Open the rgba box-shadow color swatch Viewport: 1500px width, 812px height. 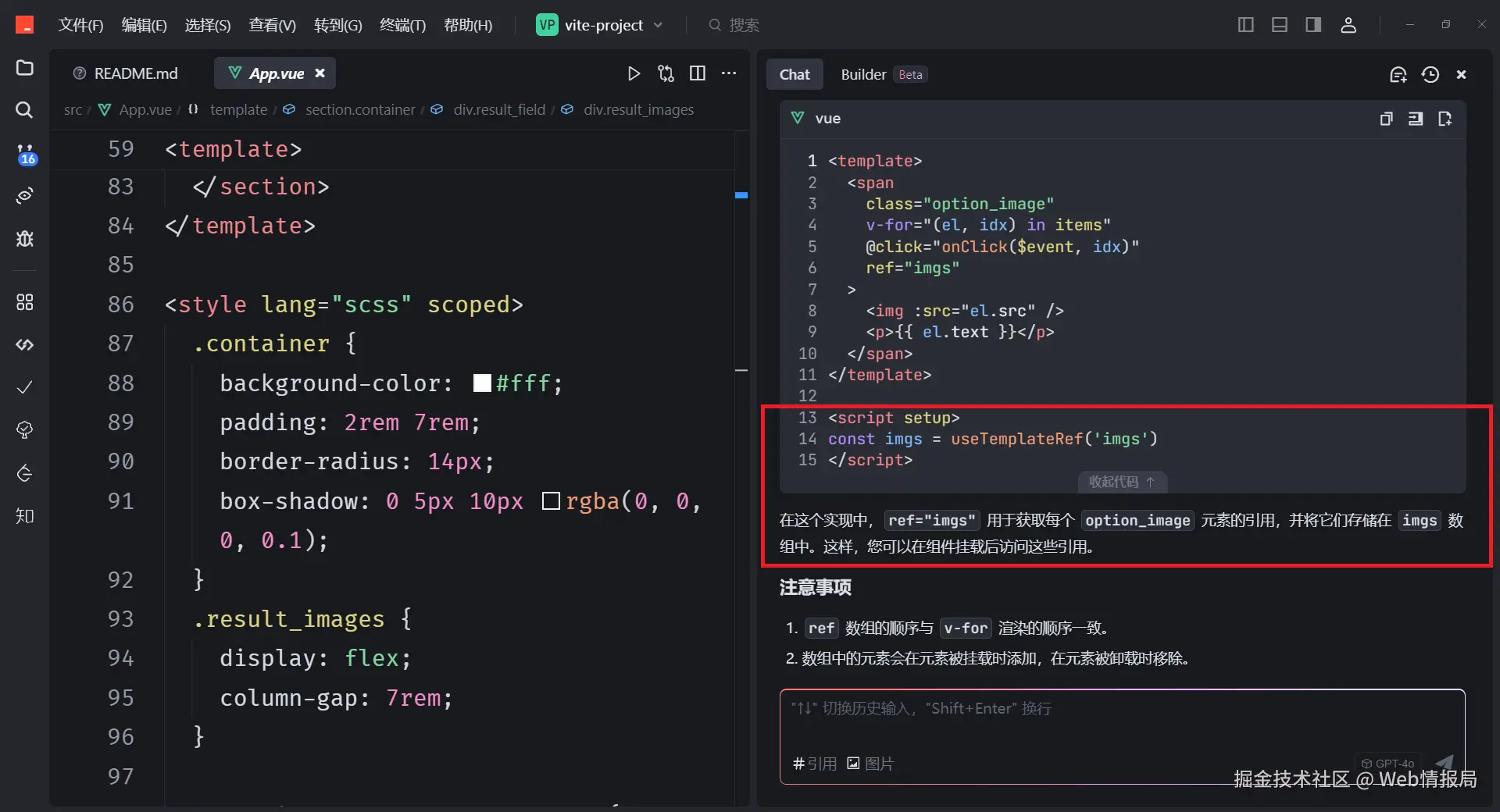tap(551, 501)
